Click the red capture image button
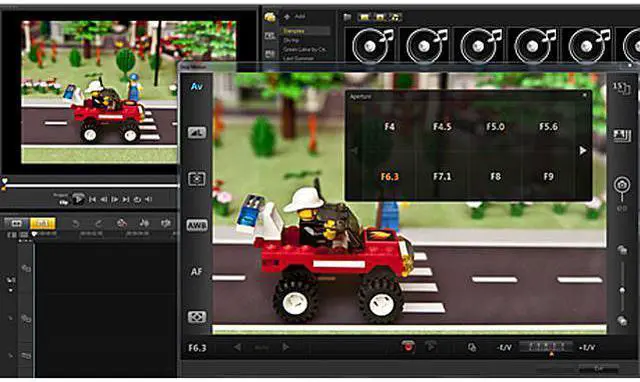Screen dimensions: 640x382 point(408,346)
